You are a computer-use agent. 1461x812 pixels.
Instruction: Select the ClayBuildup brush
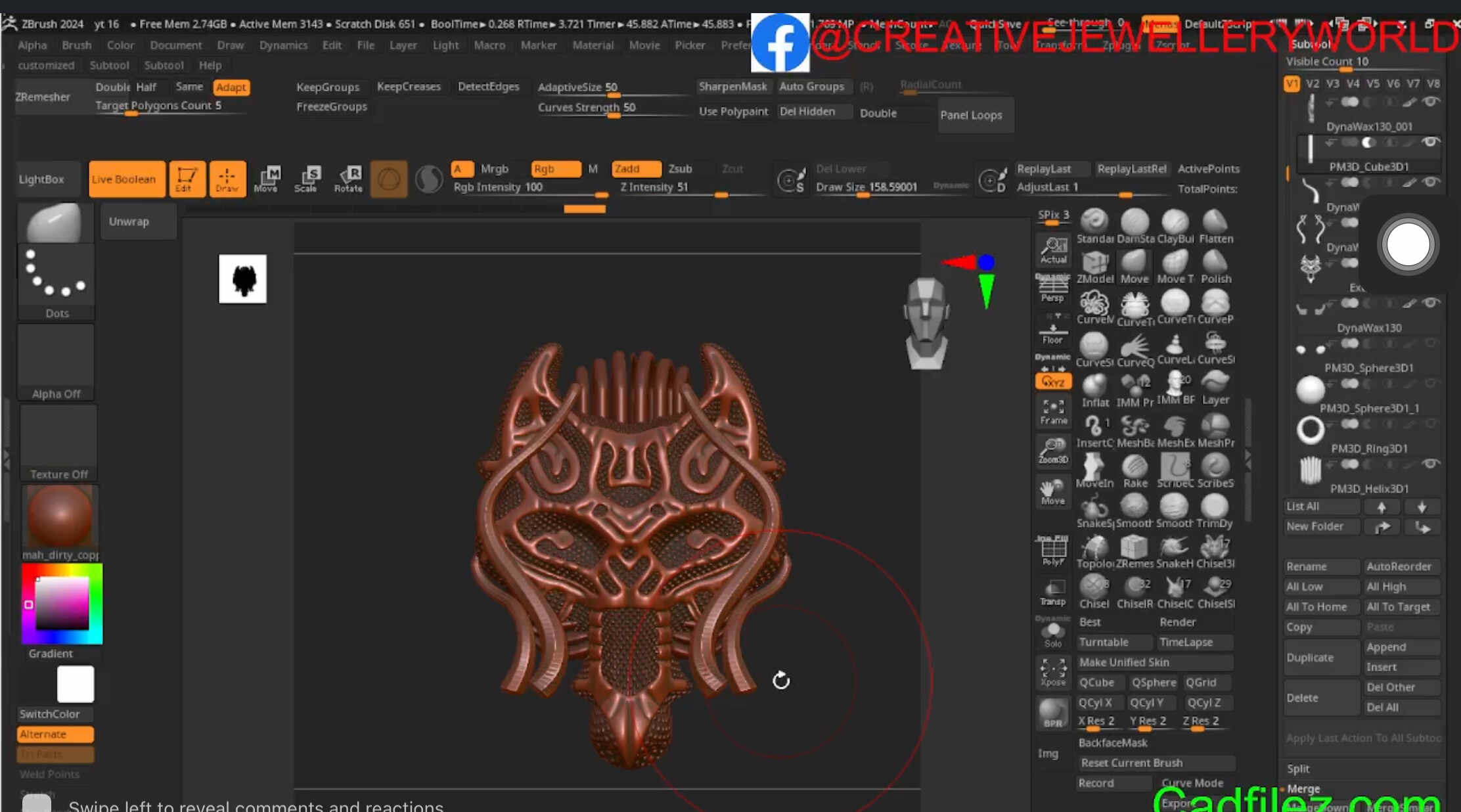pos(1175,222)
